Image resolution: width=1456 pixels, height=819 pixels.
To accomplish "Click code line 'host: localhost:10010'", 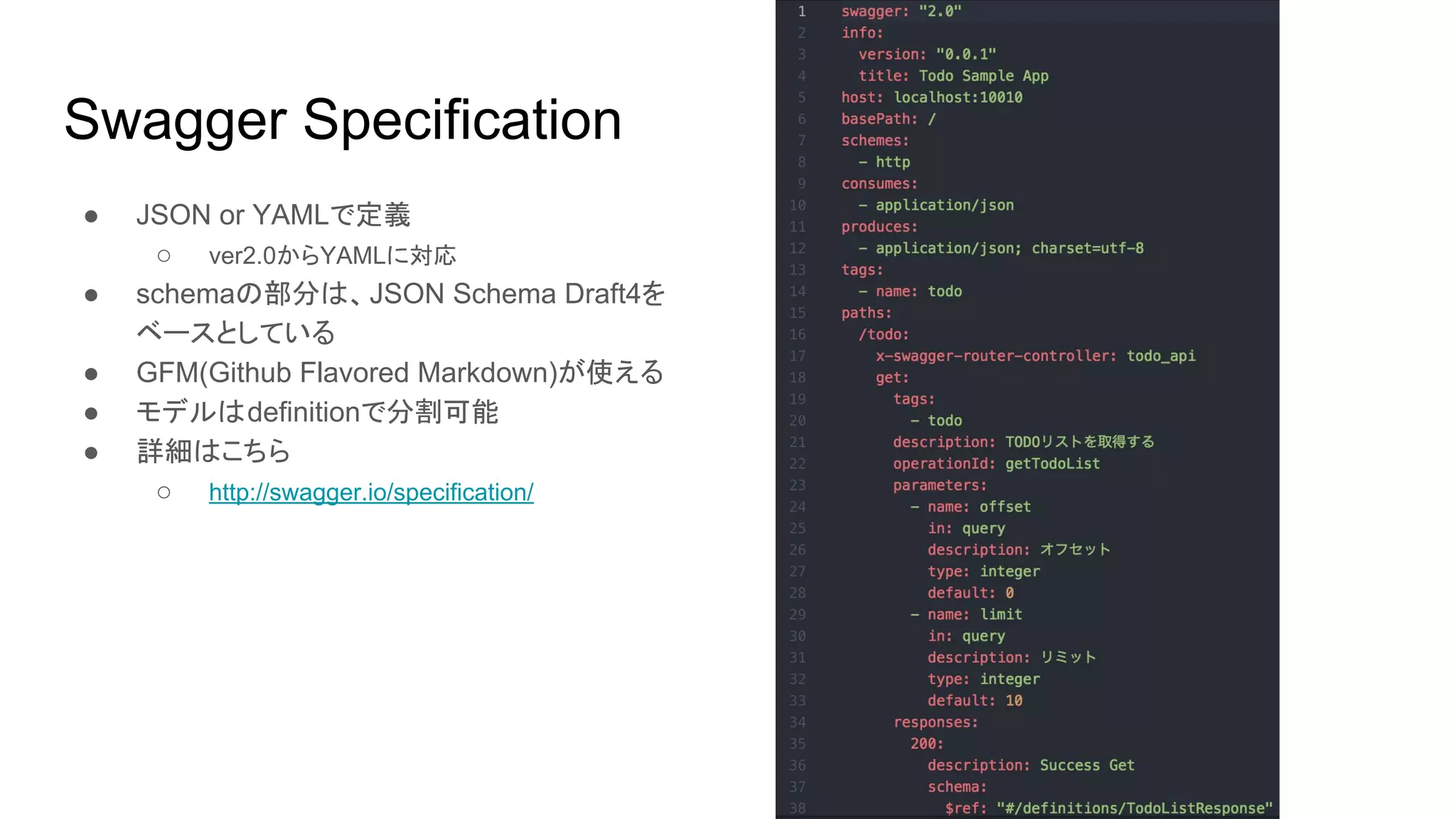I will point(932,97).
